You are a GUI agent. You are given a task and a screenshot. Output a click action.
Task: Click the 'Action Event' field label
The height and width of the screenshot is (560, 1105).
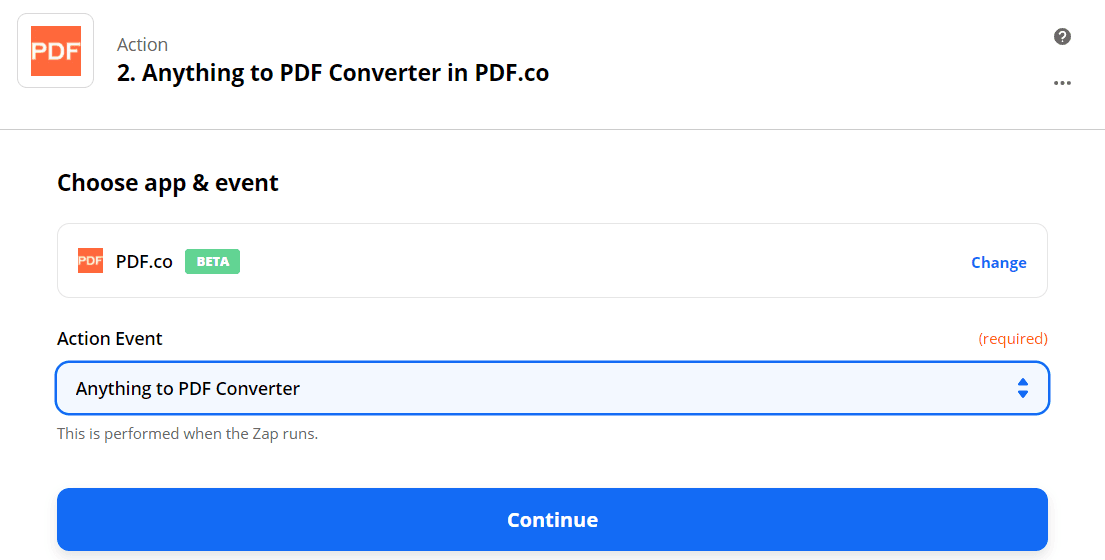click(110, 338)
